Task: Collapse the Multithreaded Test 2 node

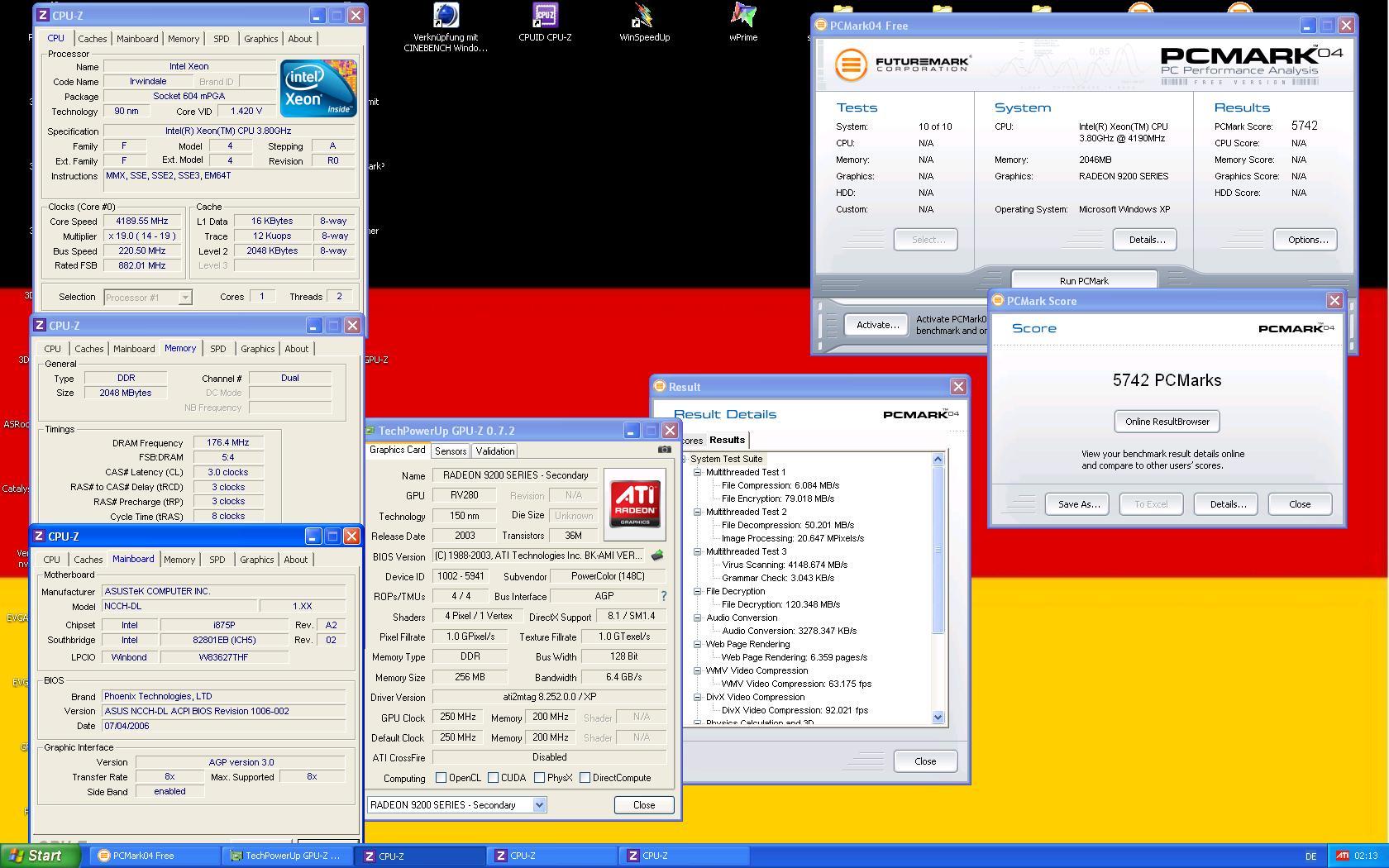Action: tap(698, 513)
